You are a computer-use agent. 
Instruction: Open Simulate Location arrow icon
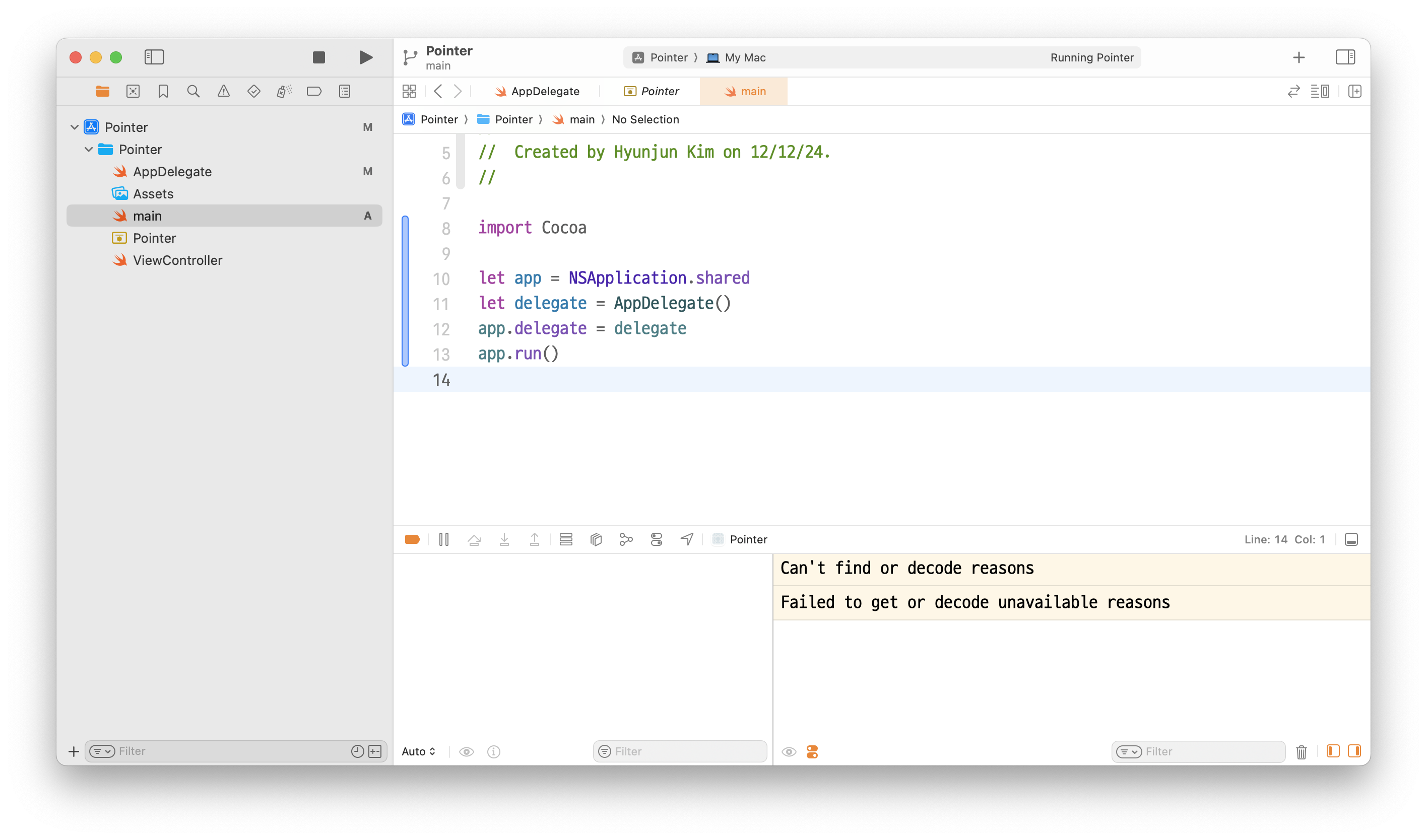686,539
